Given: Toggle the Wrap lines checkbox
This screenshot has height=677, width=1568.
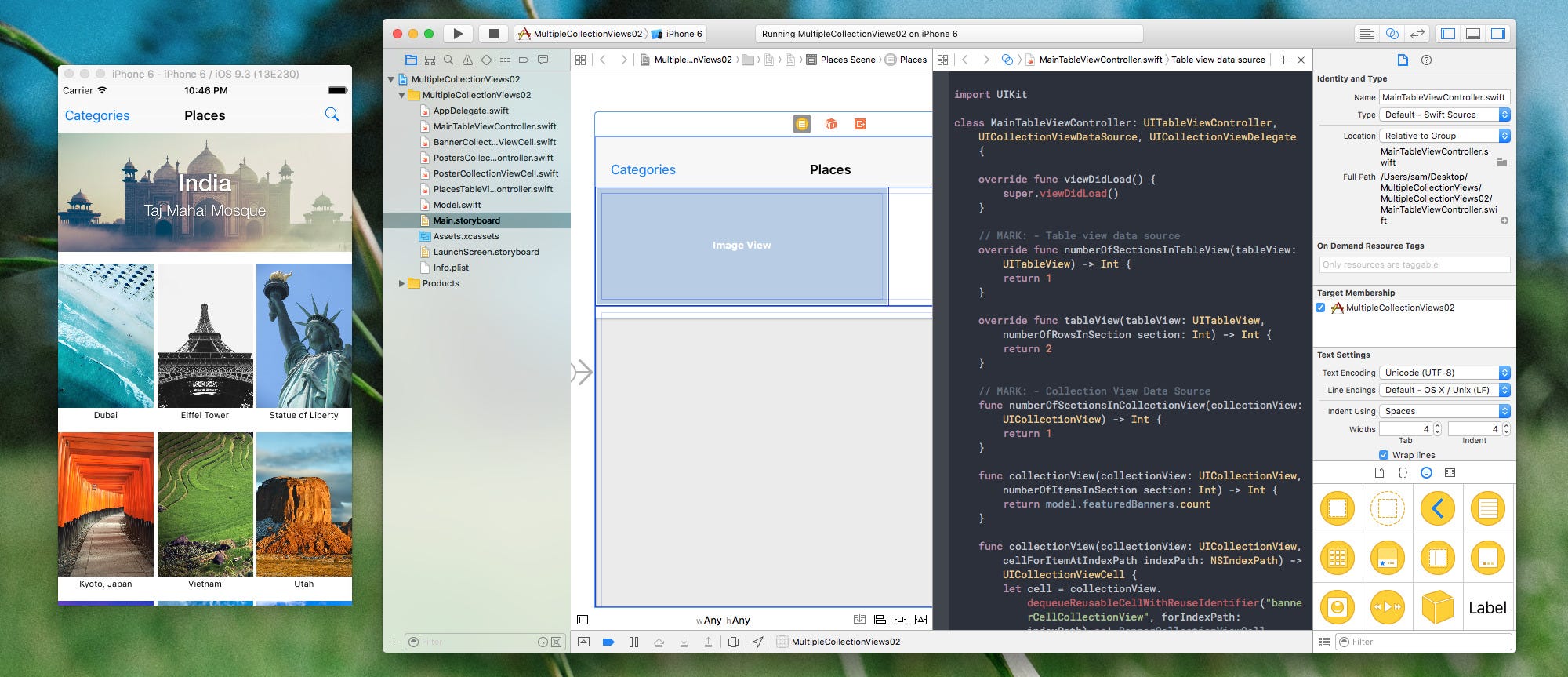Looking at the screenshot, I should [x=1384, y=455].
